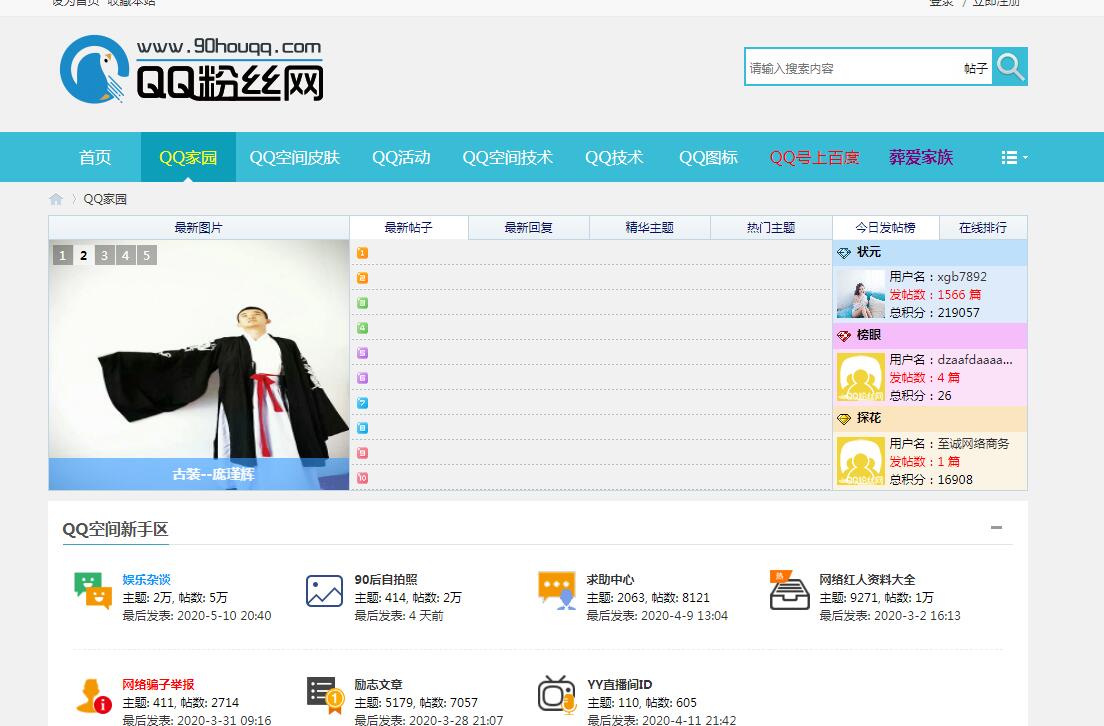Open the 网络骗子举报 forum link
The height and width of the screenshot is (726, 1104).
point(158,684)
